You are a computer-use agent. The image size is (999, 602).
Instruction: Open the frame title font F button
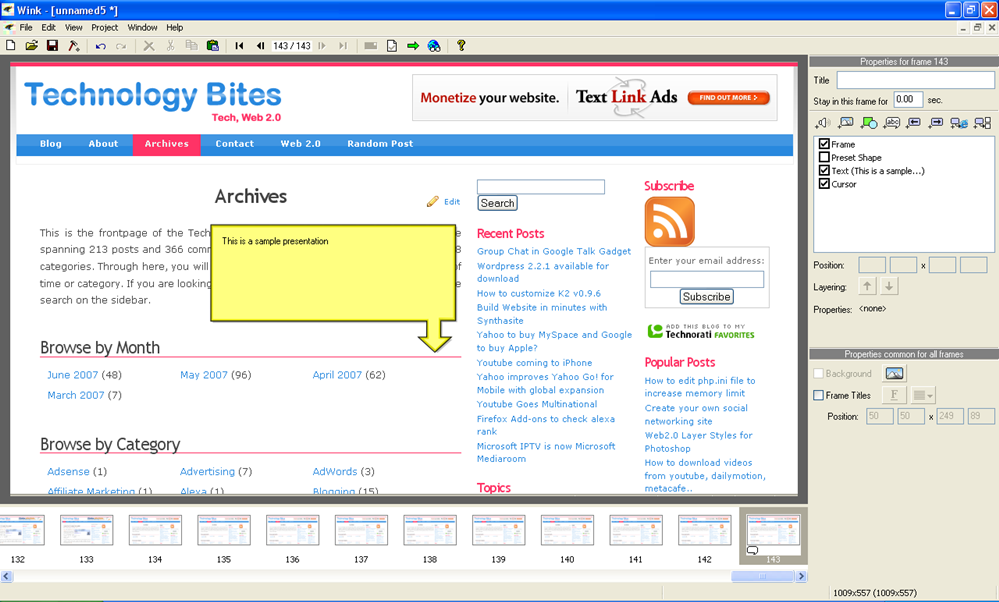[x=894, y=395]
